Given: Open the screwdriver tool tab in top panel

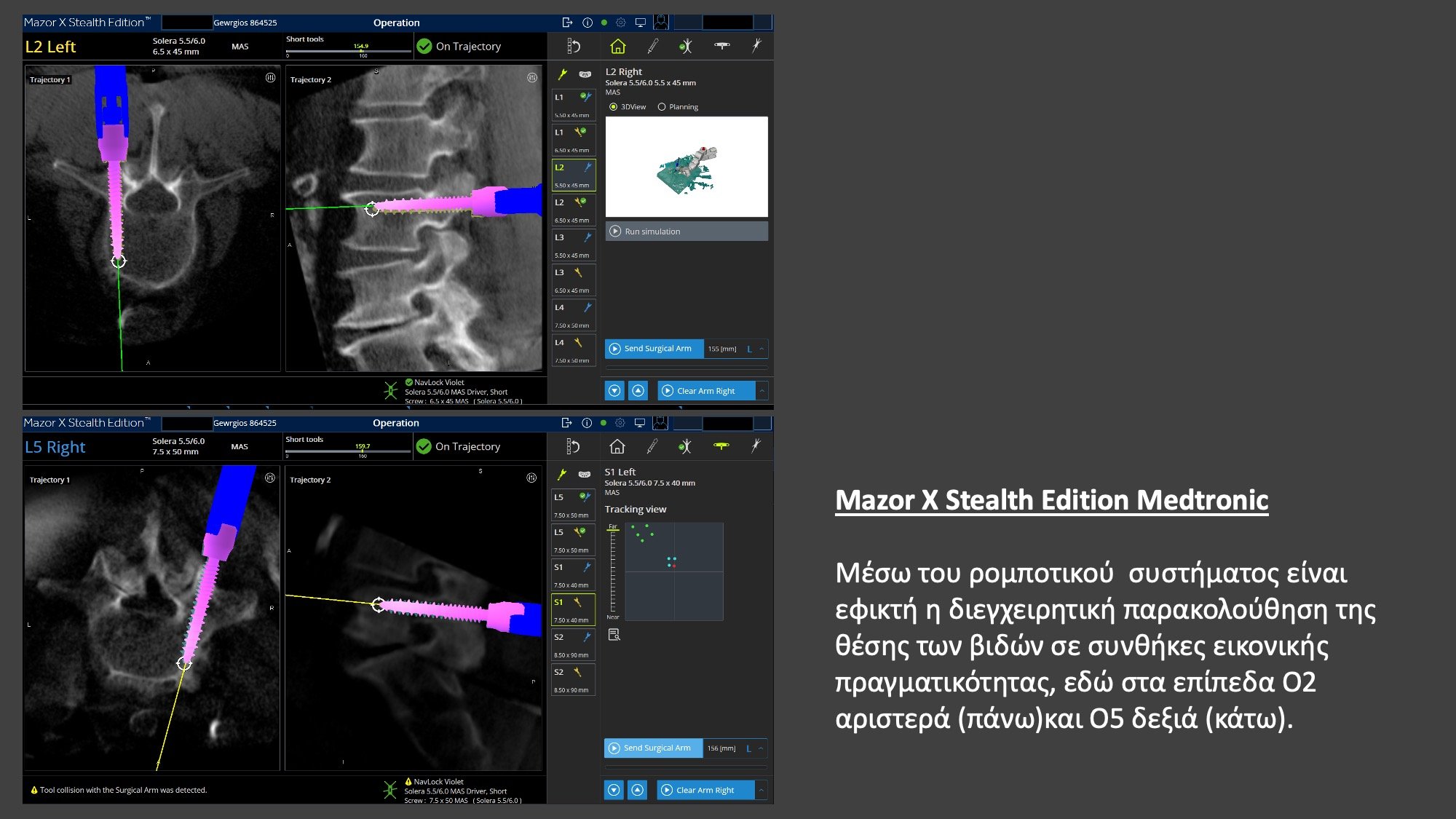Looking at the screenshot, I should point(652,47).
